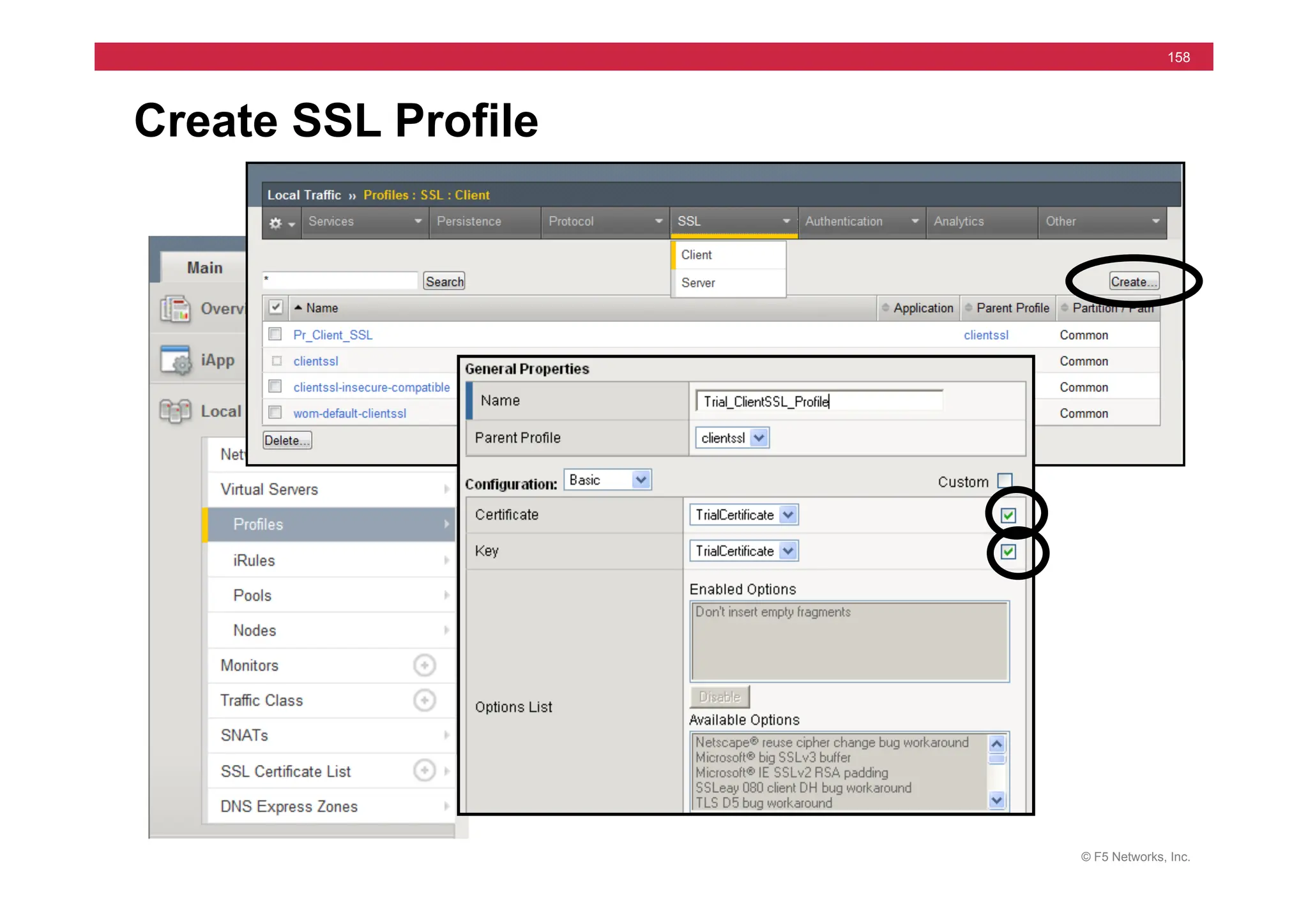Screen dimensions: 1308x924
Task: Click the iApp sidebar icon
Action: (175, 360)
